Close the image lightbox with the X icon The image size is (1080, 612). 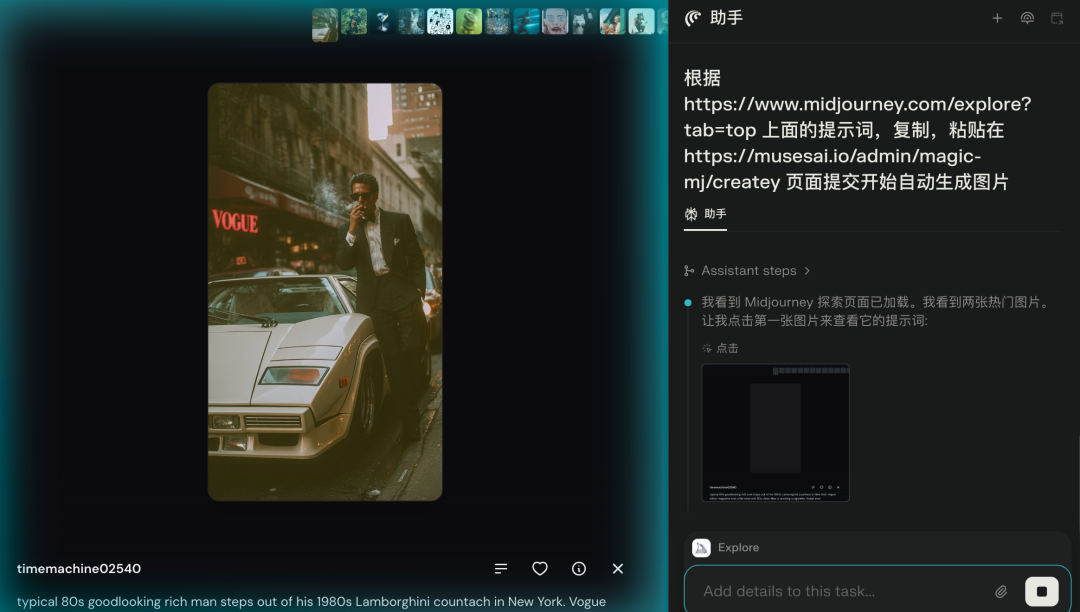tap(618, 569)
